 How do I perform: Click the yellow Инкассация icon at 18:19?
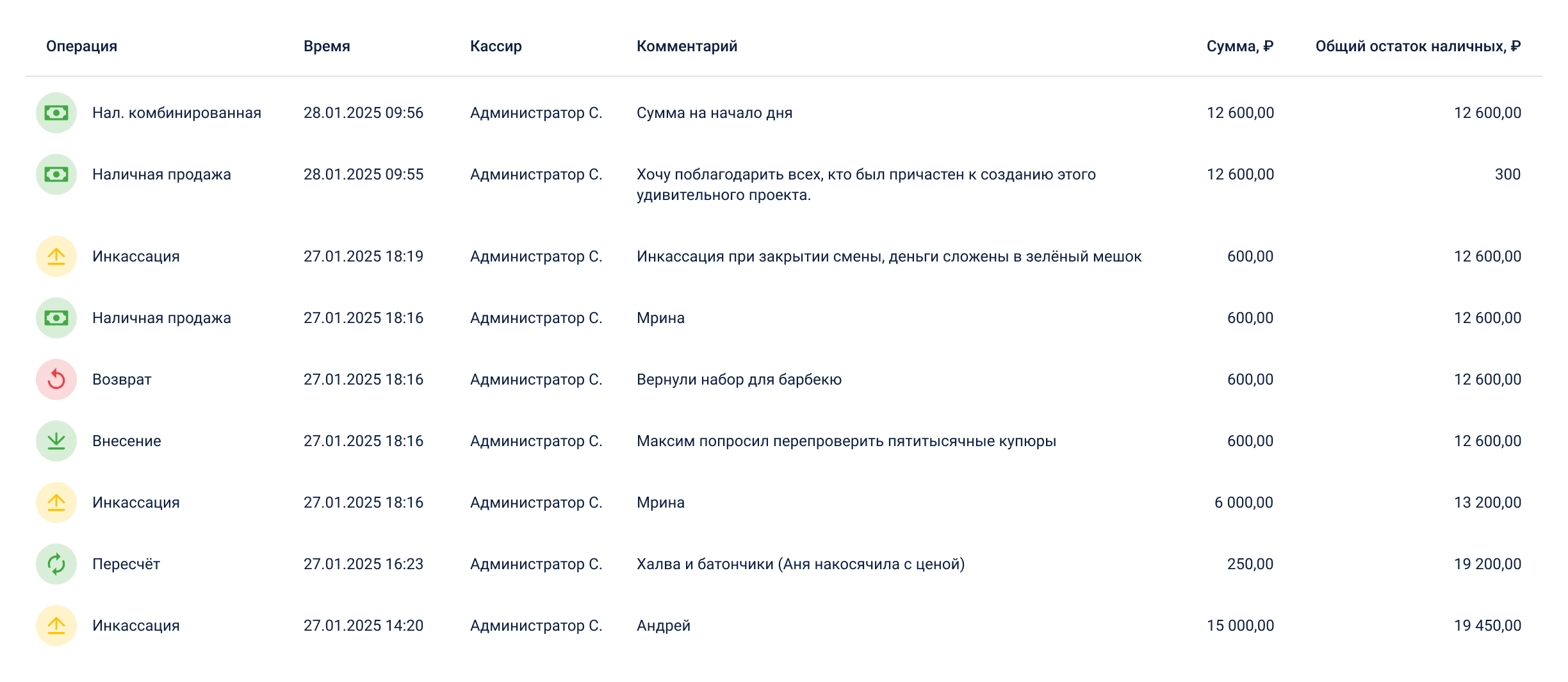(x=56, y=256)
